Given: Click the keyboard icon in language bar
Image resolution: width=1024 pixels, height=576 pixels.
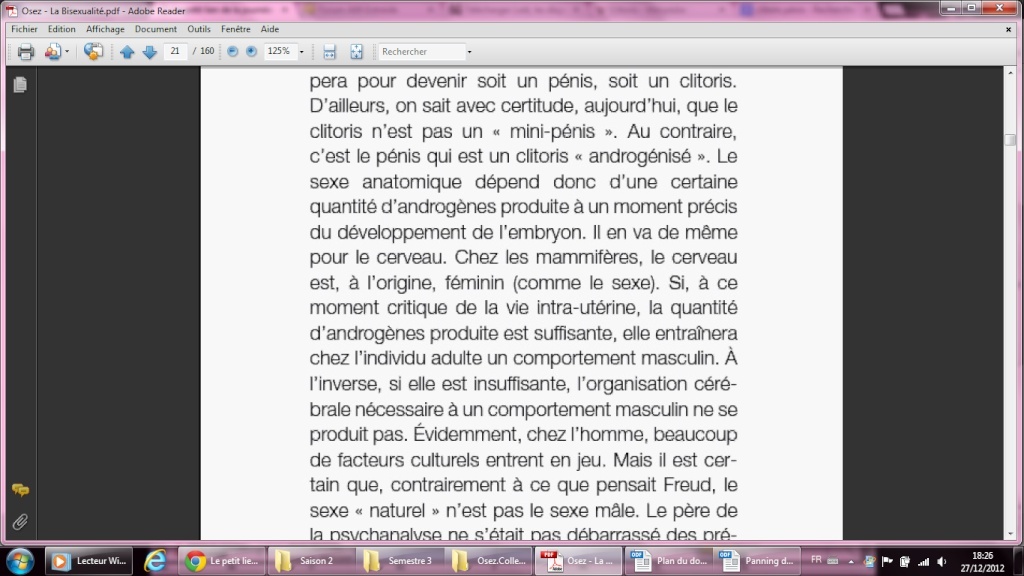Looking at the screenshot, I should 833,561.
